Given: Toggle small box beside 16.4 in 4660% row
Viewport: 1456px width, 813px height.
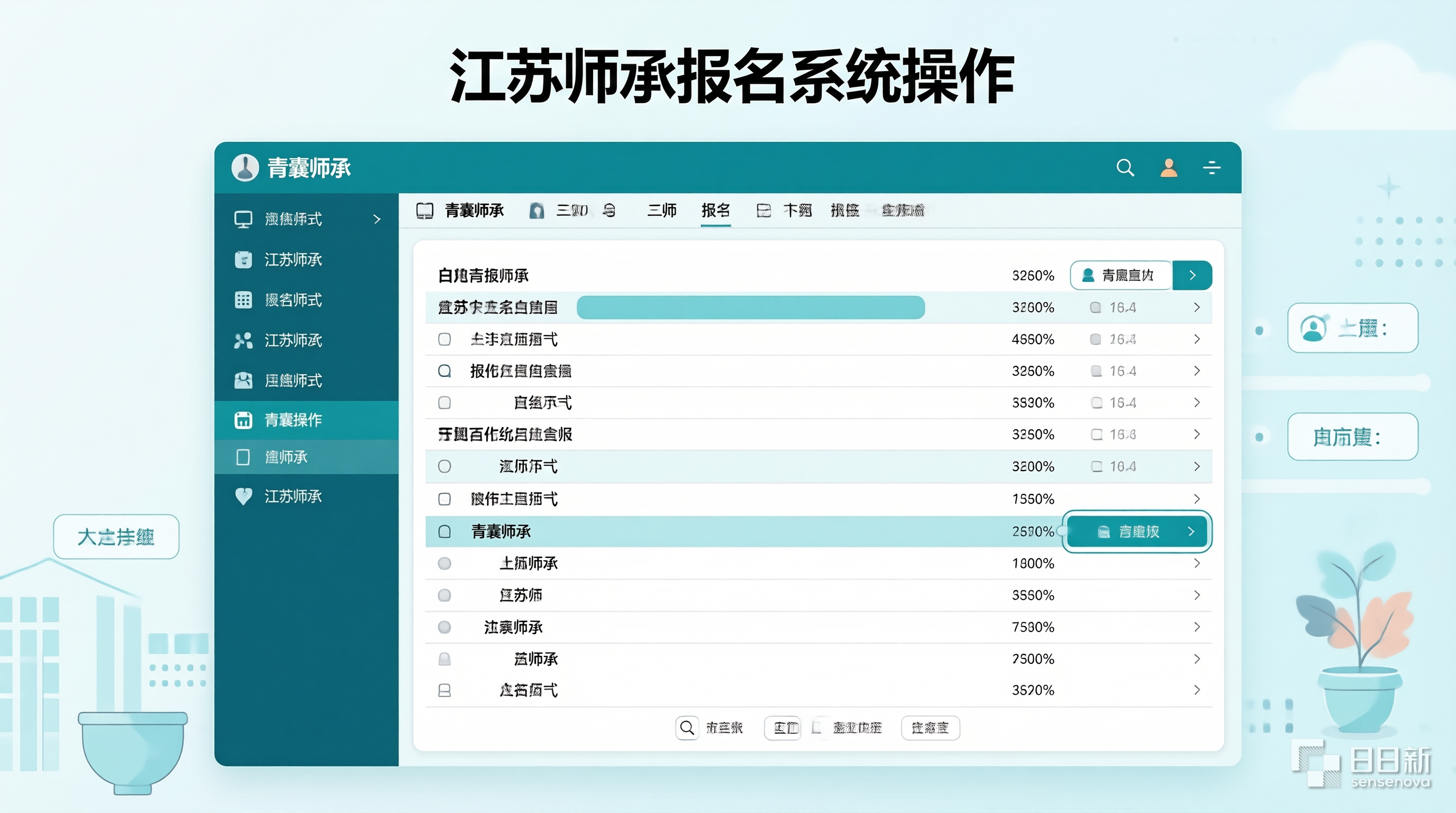Looking at the screenshot, I should click(x=1095, y=339).
